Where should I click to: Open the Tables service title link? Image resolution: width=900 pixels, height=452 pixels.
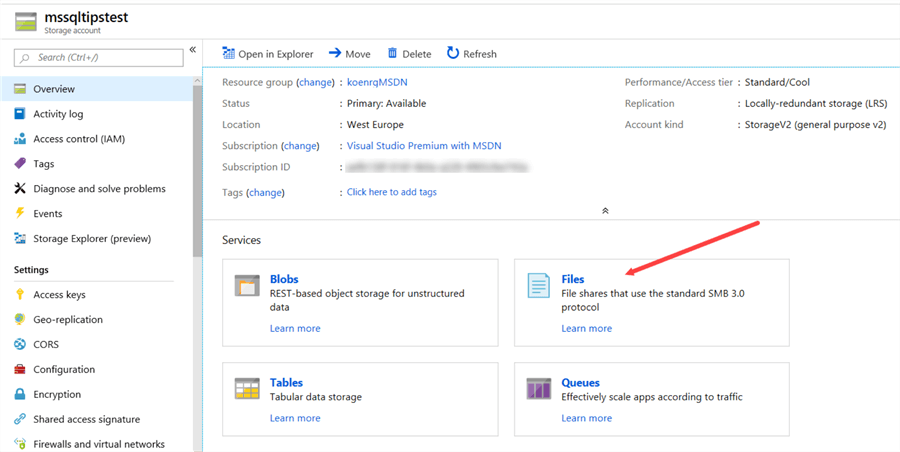coord(286,383)
